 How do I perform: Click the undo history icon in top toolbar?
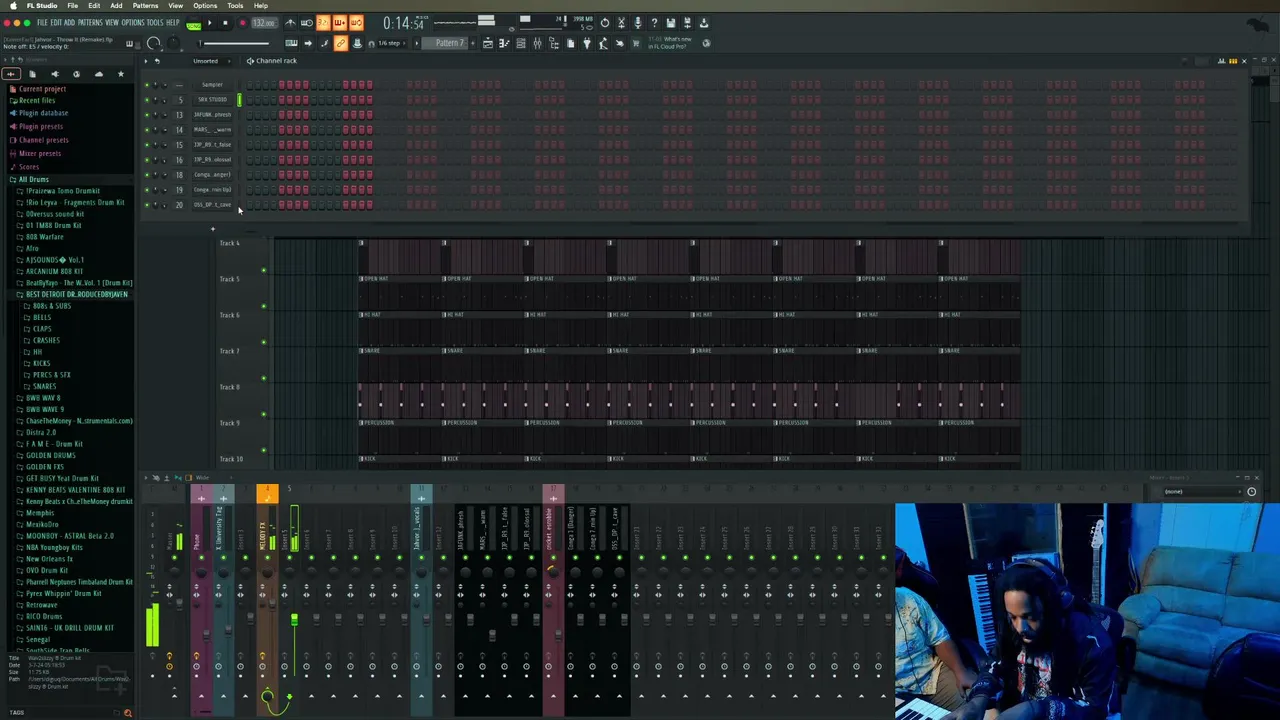click(x=605, y=23)
